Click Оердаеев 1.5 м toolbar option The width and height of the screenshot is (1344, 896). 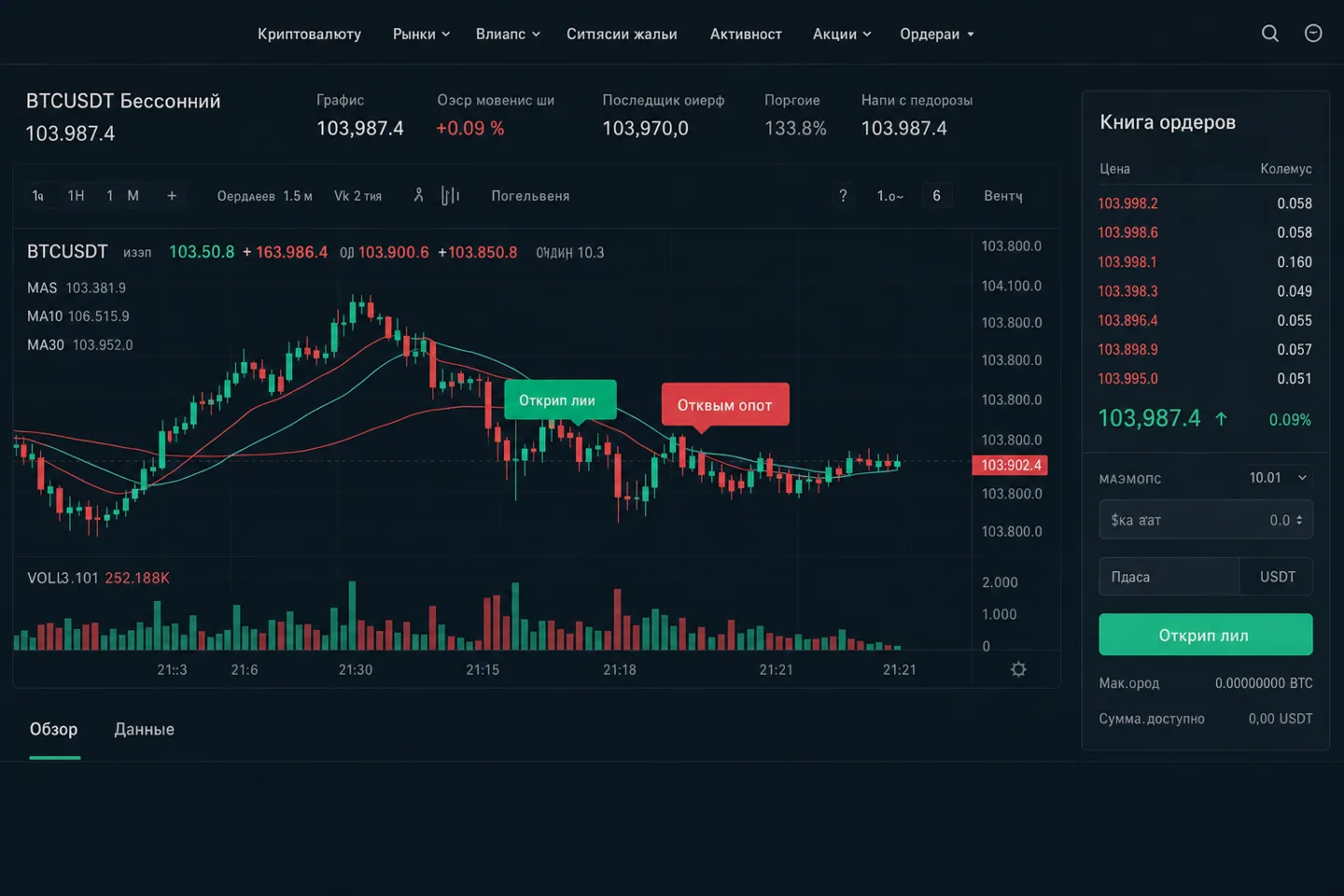pos(264,196)
